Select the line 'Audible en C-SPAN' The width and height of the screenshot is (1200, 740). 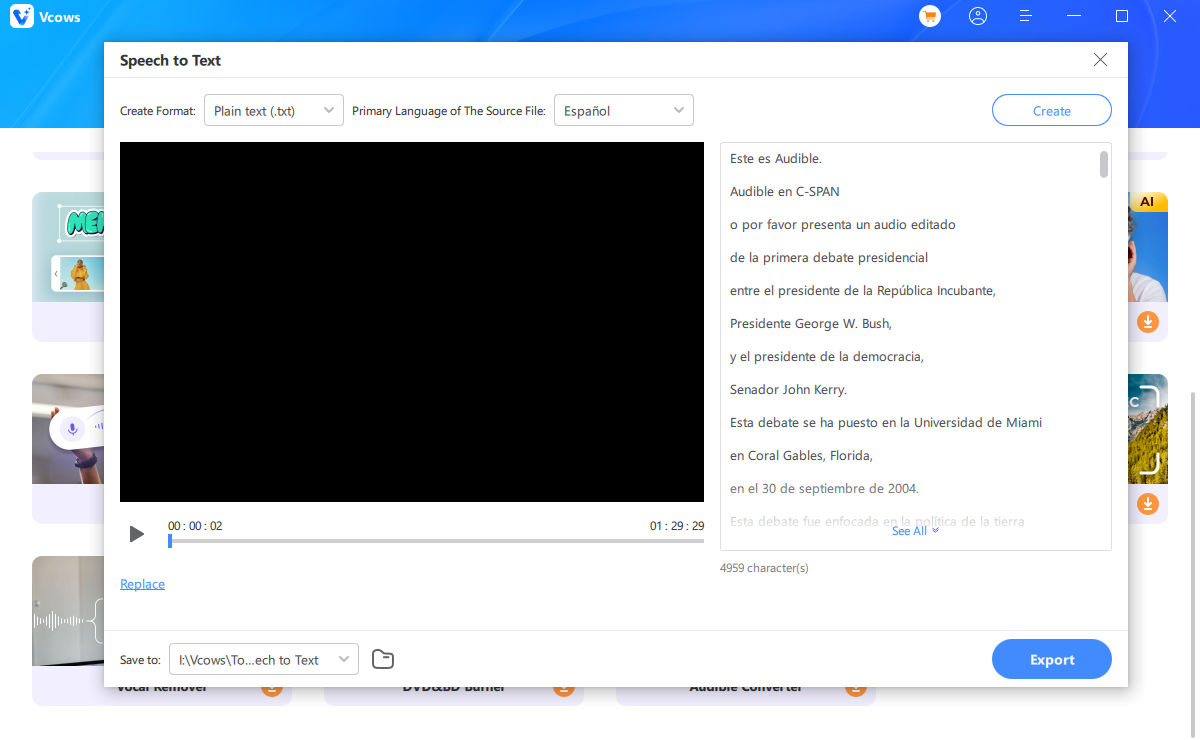click(785, 191)
